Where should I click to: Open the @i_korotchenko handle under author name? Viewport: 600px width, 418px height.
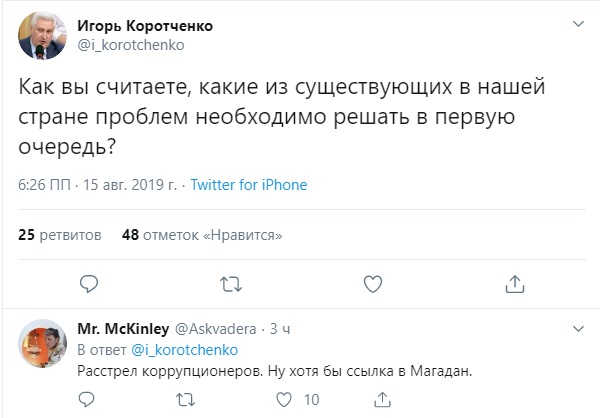point(119,43)
